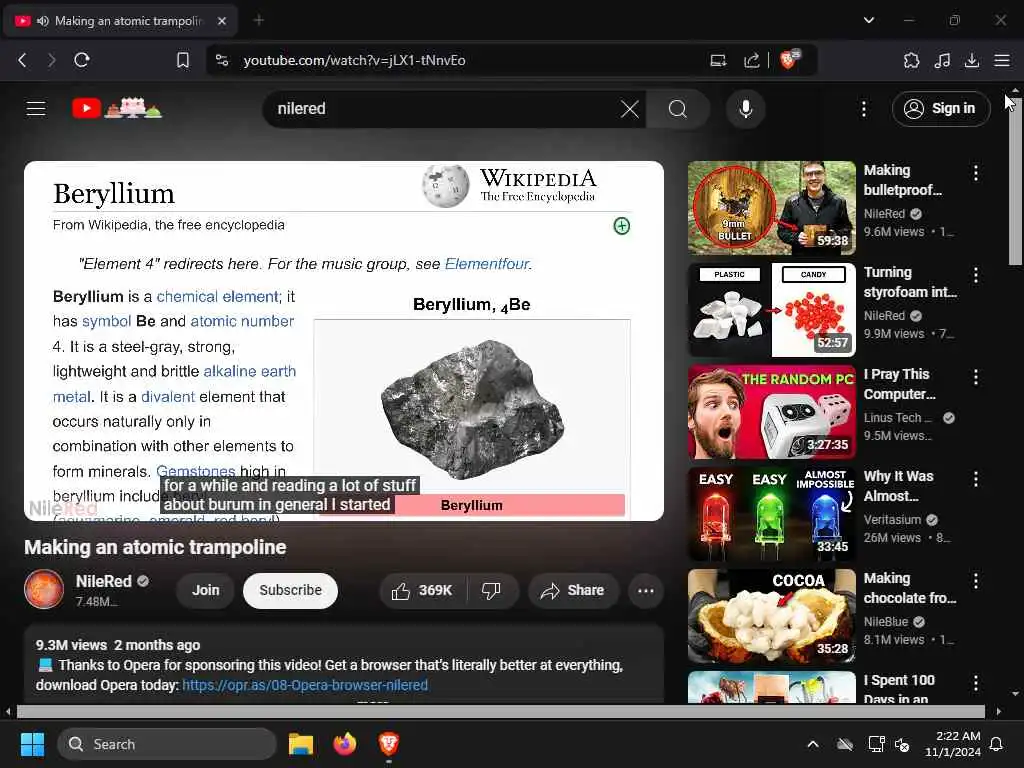Viewport: 1024px width, 768px height.
Task: Open the notifications bell in system tray
Action: click(997, 744)
